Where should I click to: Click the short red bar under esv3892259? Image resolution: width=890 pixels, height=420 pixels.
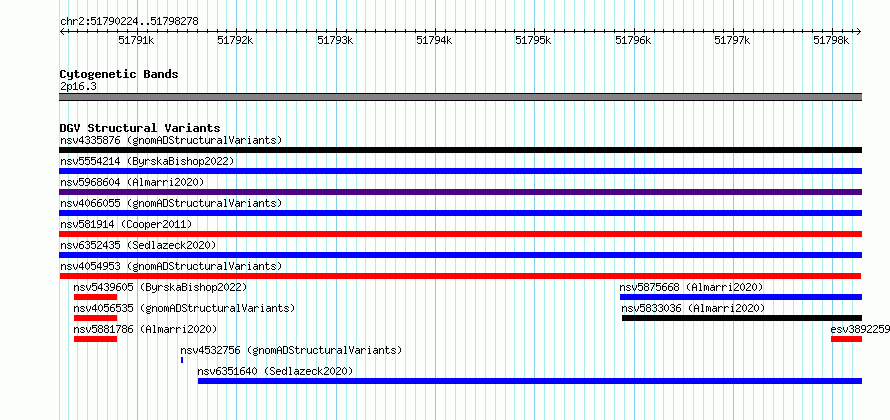tap(846, 339)
